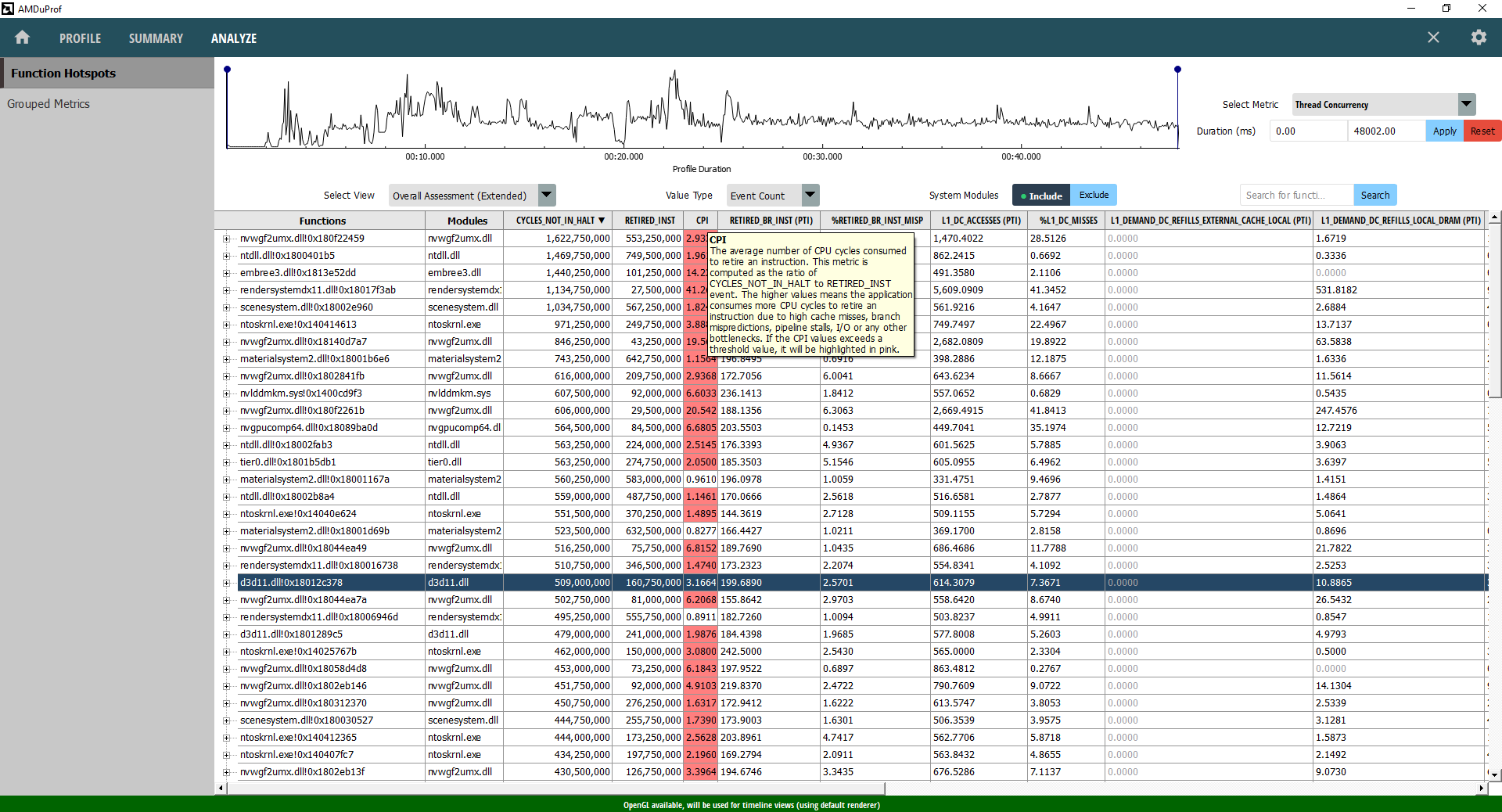Minimize the AMDuProf window
The width and height of the screenshot is (1502, 812).
click(x=1411, y=9)
